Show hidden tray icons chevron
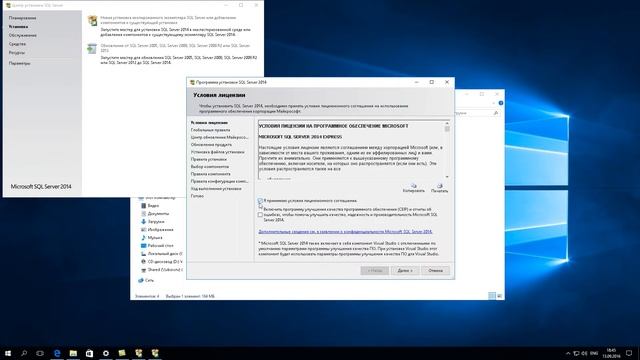Image resolution: width=640 pixels, height=360 pixels. coord(568,353)
